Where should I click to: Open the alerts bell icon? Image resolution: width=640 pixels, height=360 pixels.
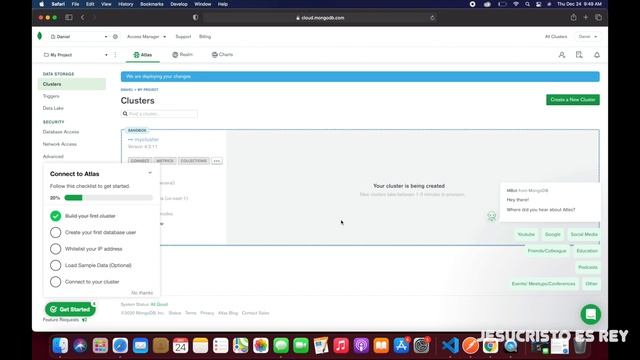pos(597,55)
